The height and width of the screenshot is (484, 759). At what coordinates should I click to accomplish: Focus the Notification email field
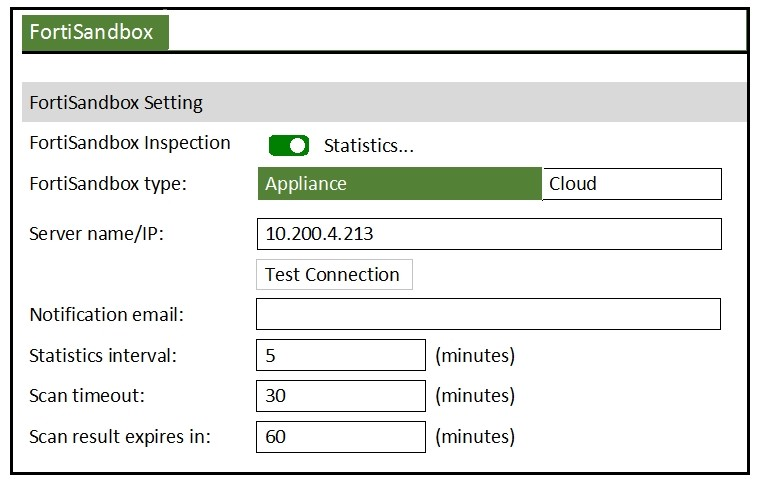click(x=488, y=314)
